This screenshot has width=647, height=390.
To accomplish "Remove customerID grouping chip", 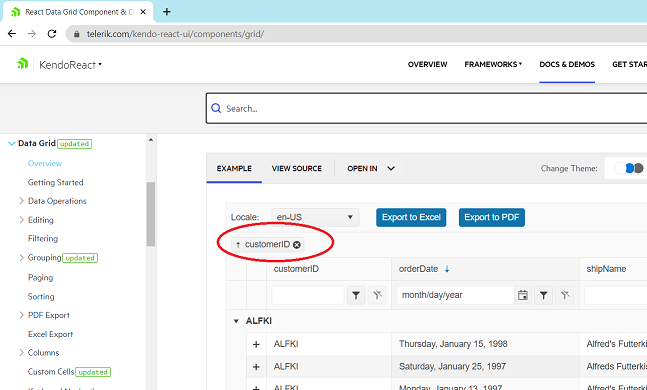I will tap(297, 245).
